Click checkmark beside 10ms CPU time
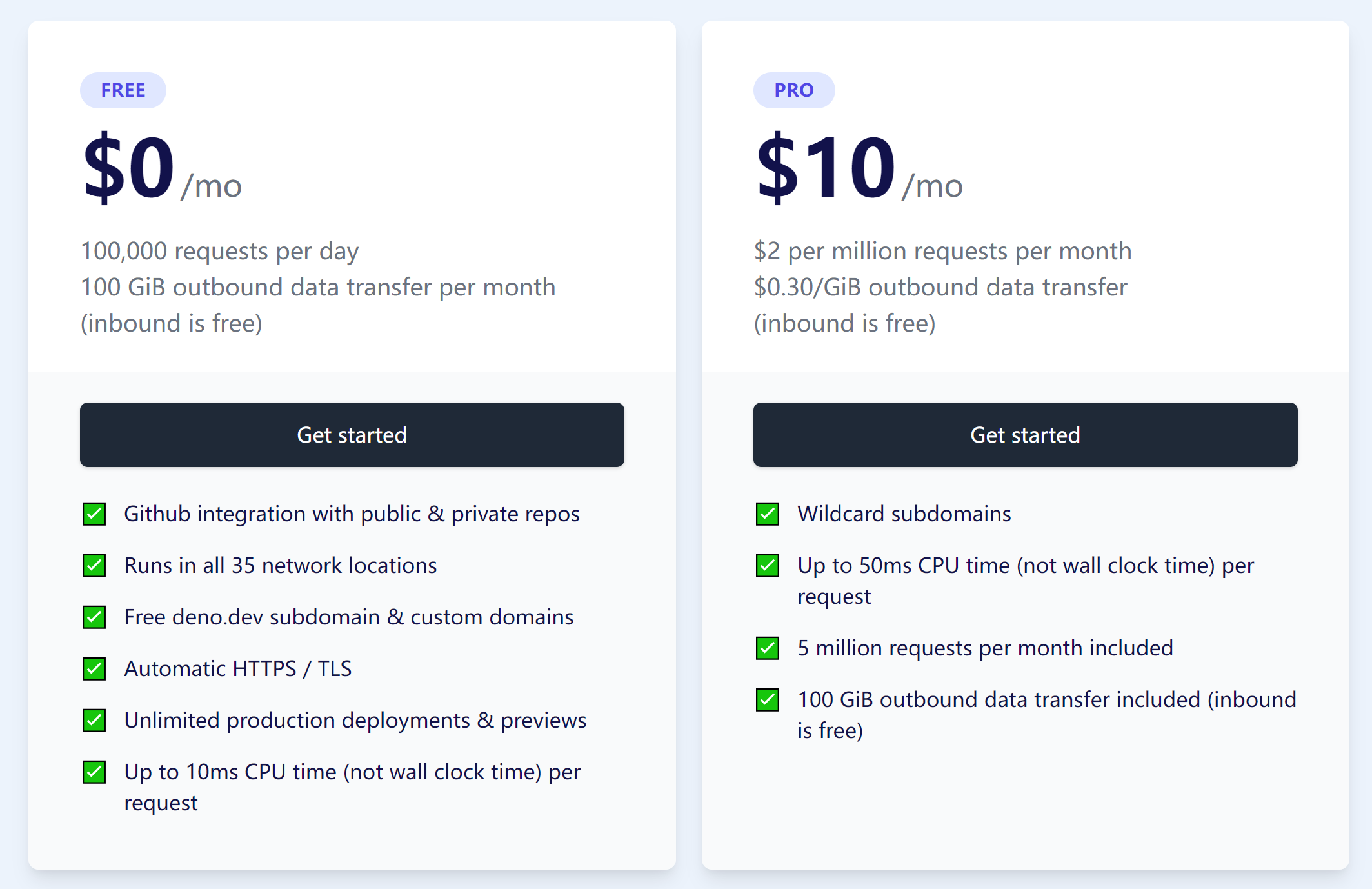The image size is (1372, 889). click(94, 772)
